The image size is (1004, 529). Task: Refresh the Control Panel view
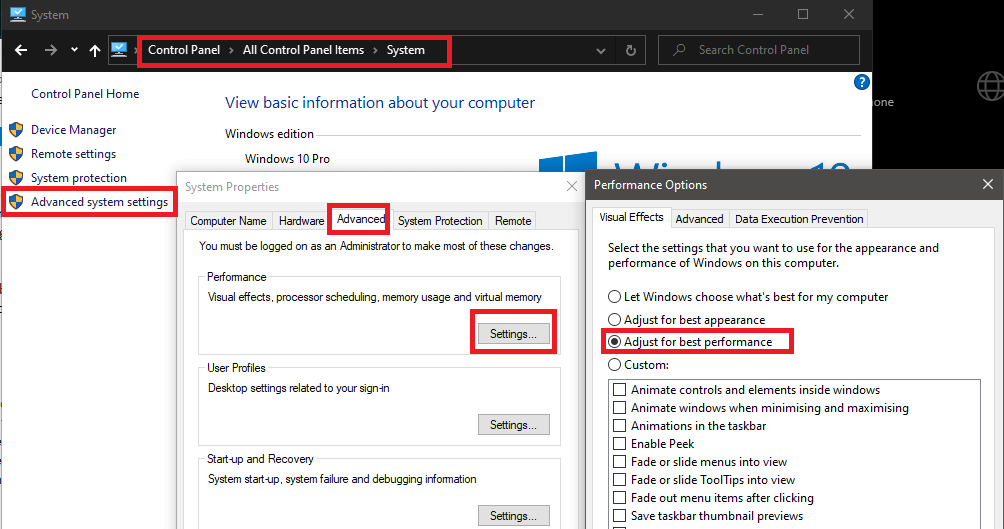(631, 50)
